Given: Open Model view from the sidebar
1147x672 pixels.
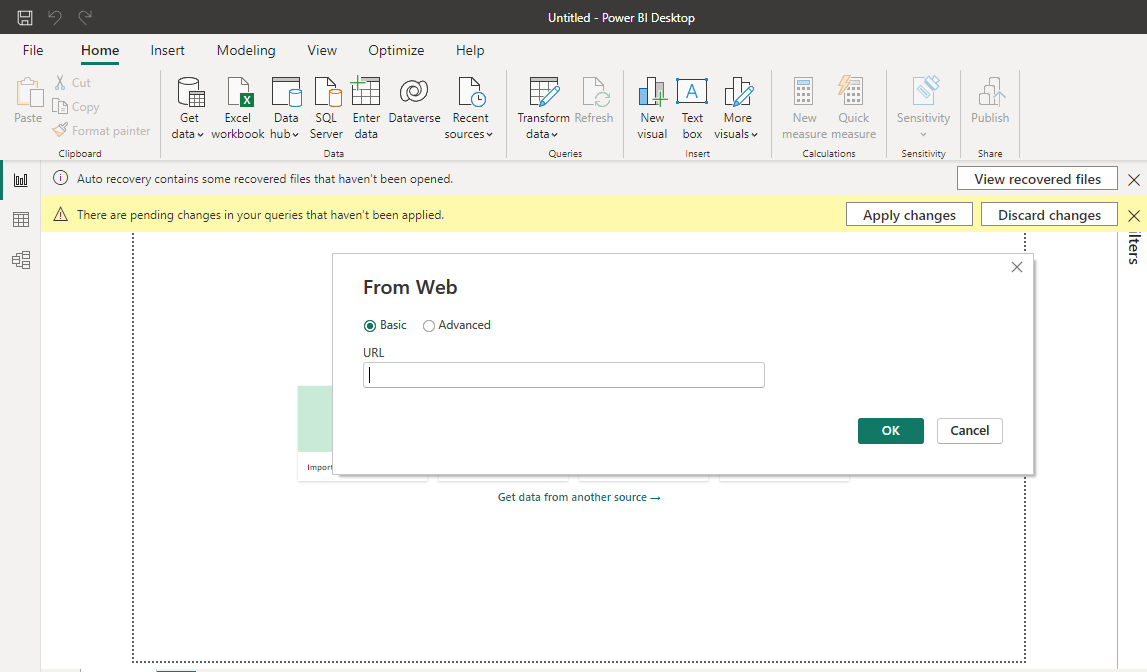Looking at the screenshot, I should pyautogui.click(x=21, y=259).
